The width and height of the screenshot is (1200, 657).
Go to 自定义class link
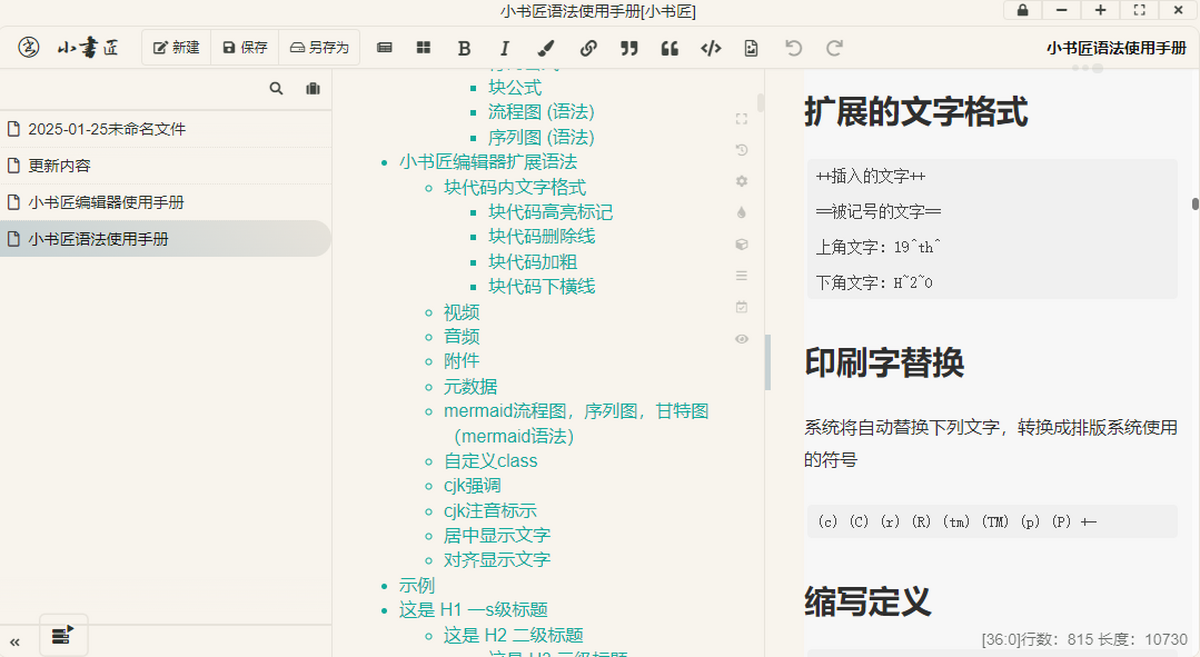pos(490,461)
